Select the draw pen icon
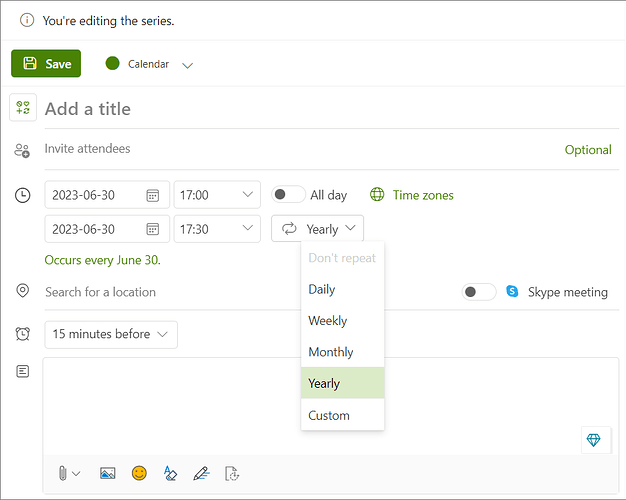The image size is (626, 500). 202,474
